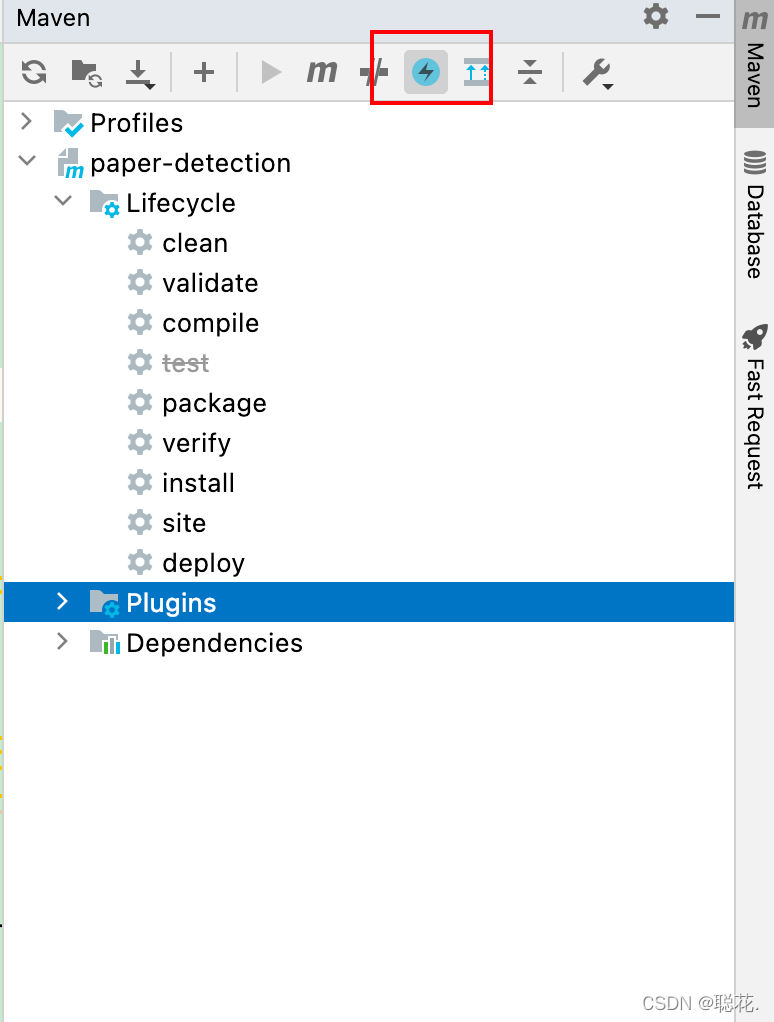Toggle show dependencies diagram icon
This screenshot has width=774, height=1022.
[x=476, y=72]
